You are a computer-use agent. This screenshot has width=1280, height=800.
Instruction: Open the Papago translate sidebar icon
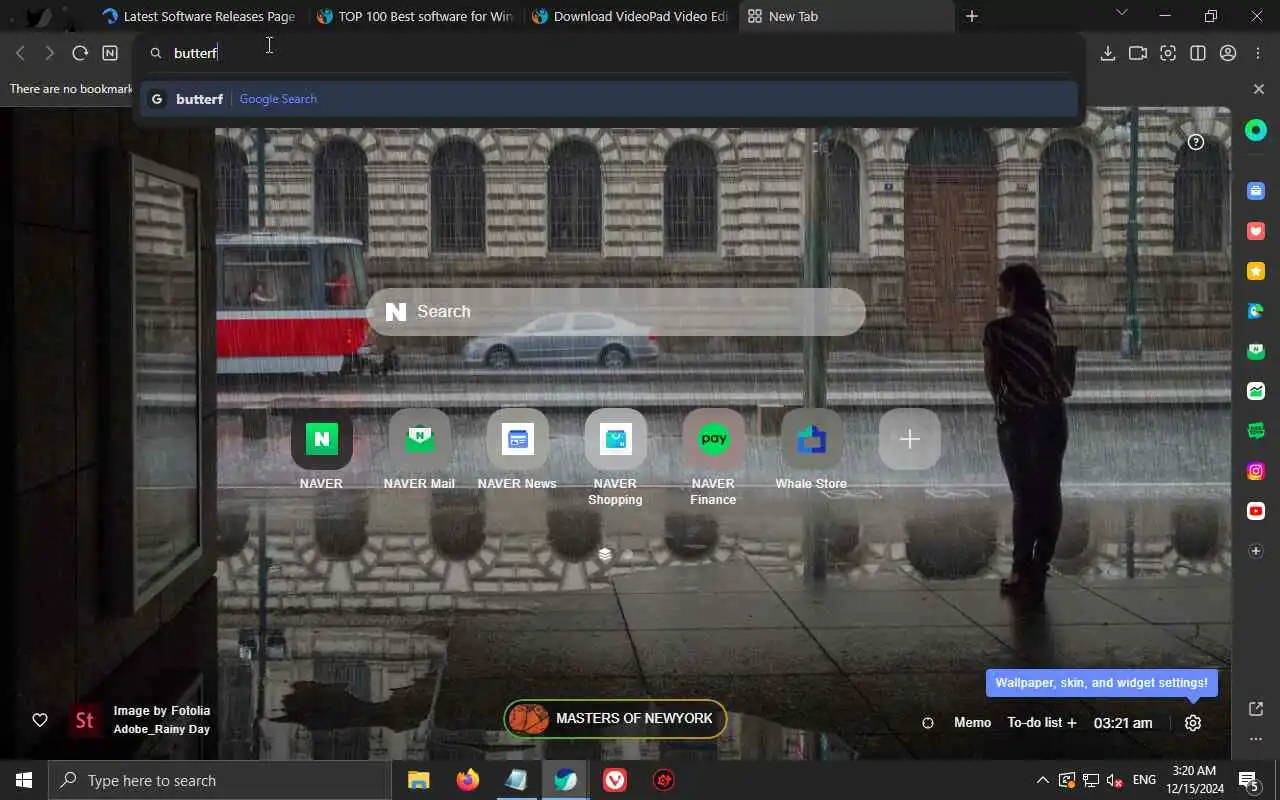1256,311
